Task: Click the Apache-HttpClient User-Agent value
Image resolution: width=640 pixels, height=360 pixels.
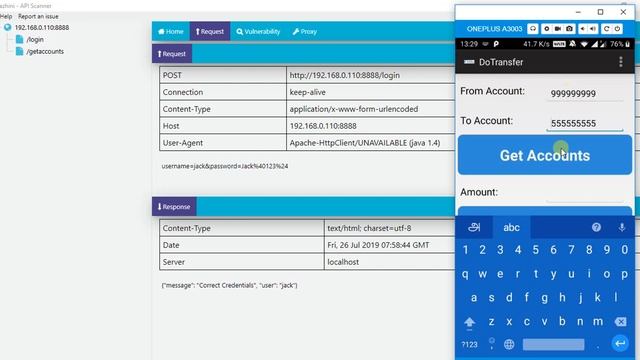Action: (365, 143)
